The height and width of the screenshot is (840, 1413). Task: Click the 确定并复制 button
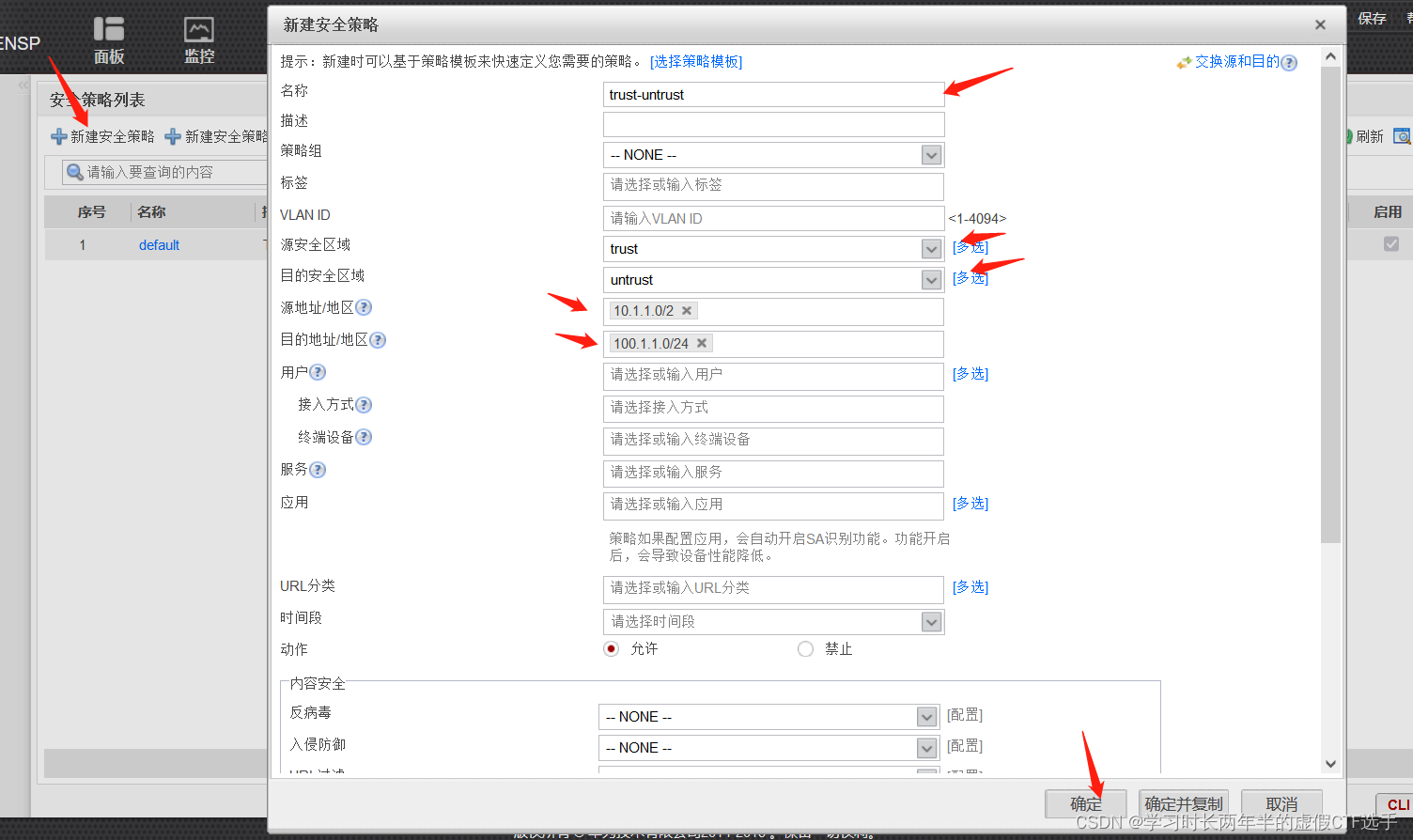click(1184, 804)
